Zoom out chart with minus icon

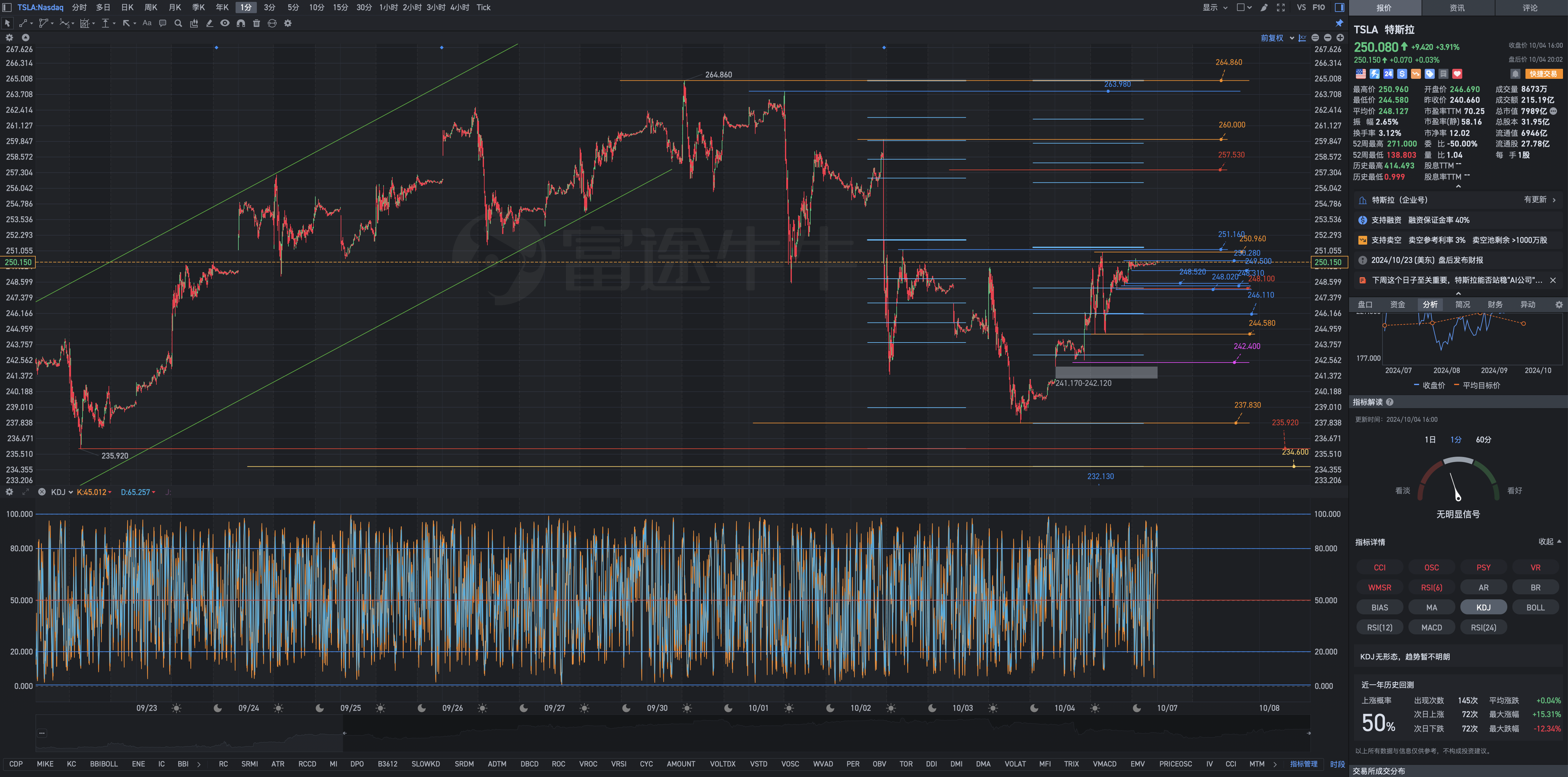pos(1327,38)
